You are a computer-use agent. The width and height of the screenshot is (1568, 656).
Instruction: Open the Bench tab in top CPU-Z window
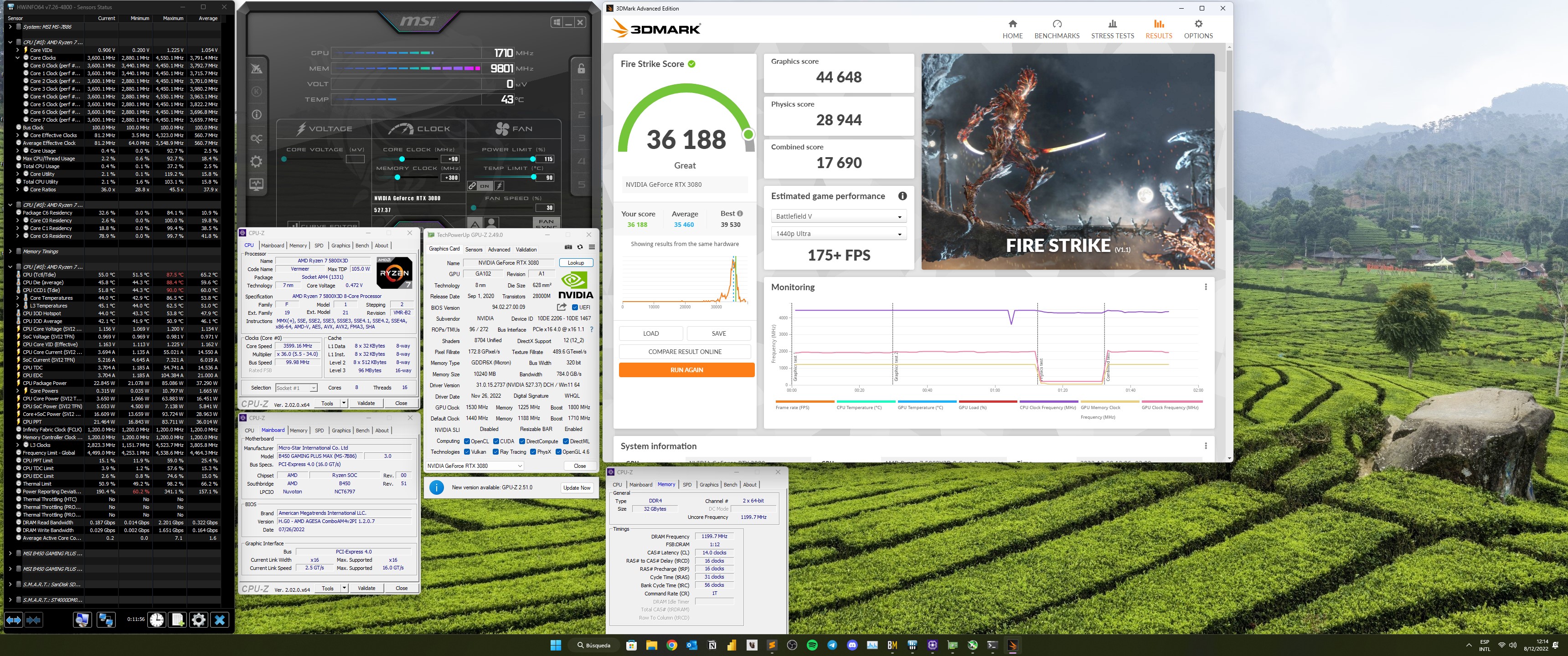361,245
